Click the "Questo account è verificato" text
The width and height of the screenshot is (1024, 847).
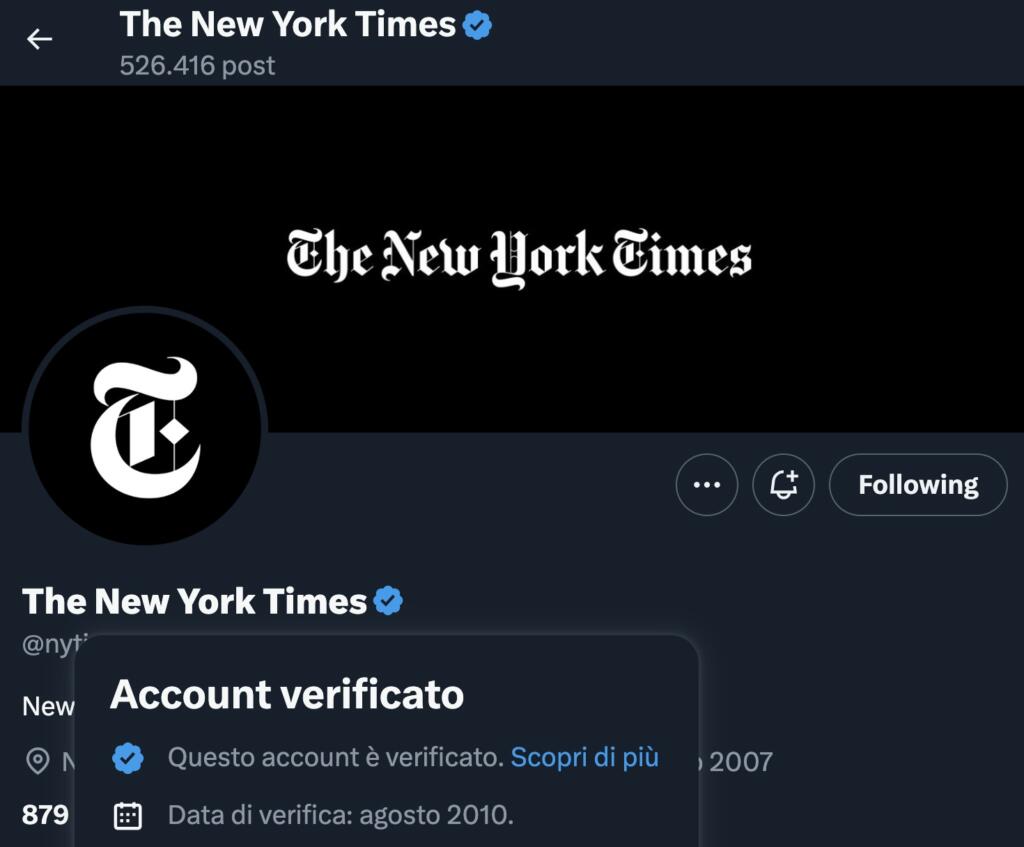[334, 757]
